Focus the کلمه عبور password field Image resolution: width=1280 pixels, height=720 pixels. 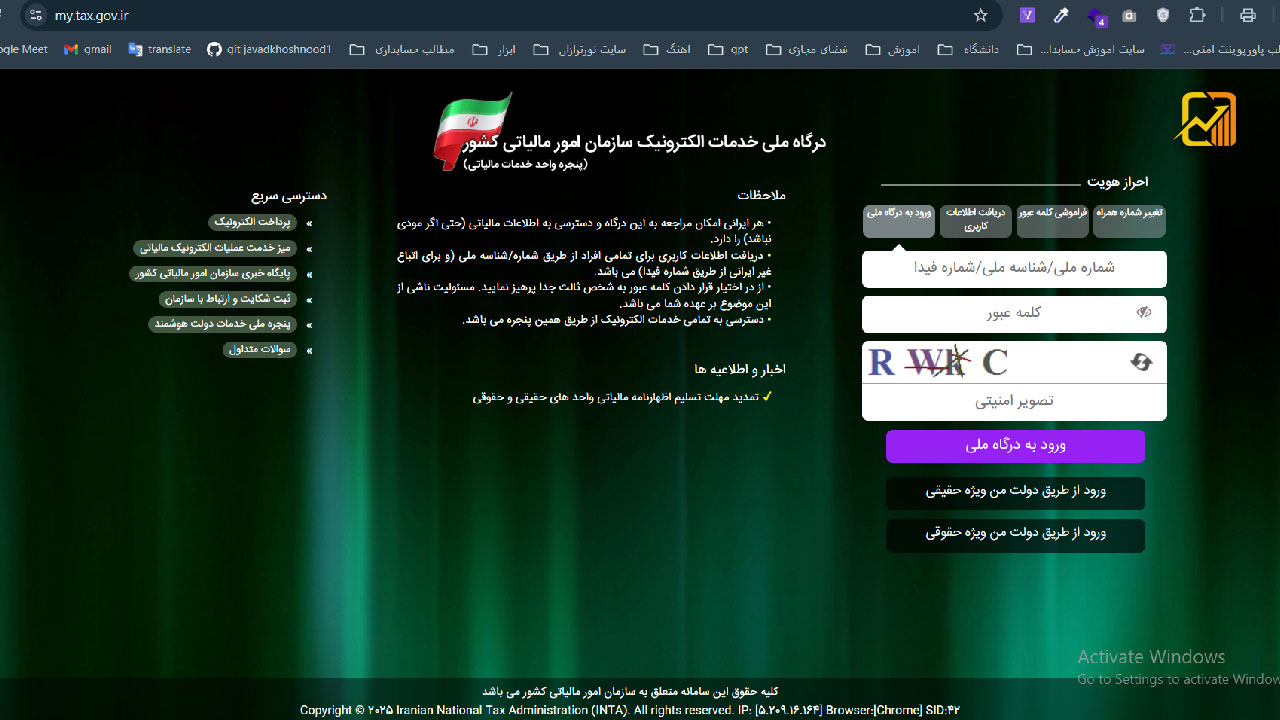pos(1014,314)
